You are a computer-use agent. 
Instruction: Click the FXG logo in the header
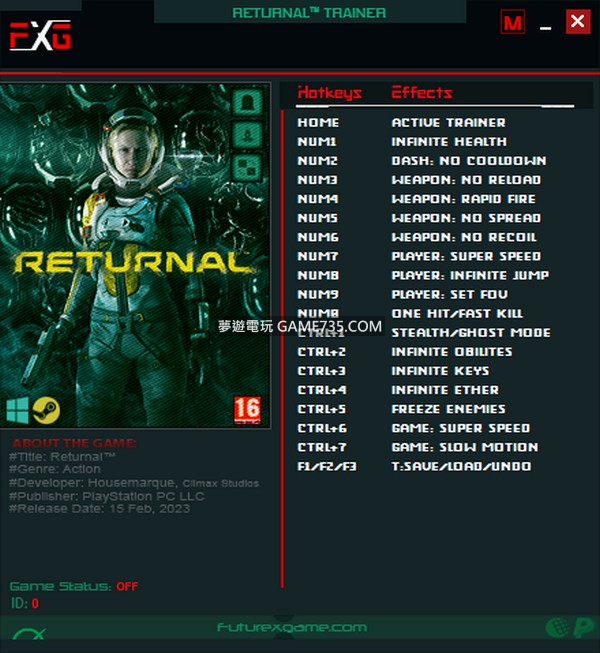40,35
